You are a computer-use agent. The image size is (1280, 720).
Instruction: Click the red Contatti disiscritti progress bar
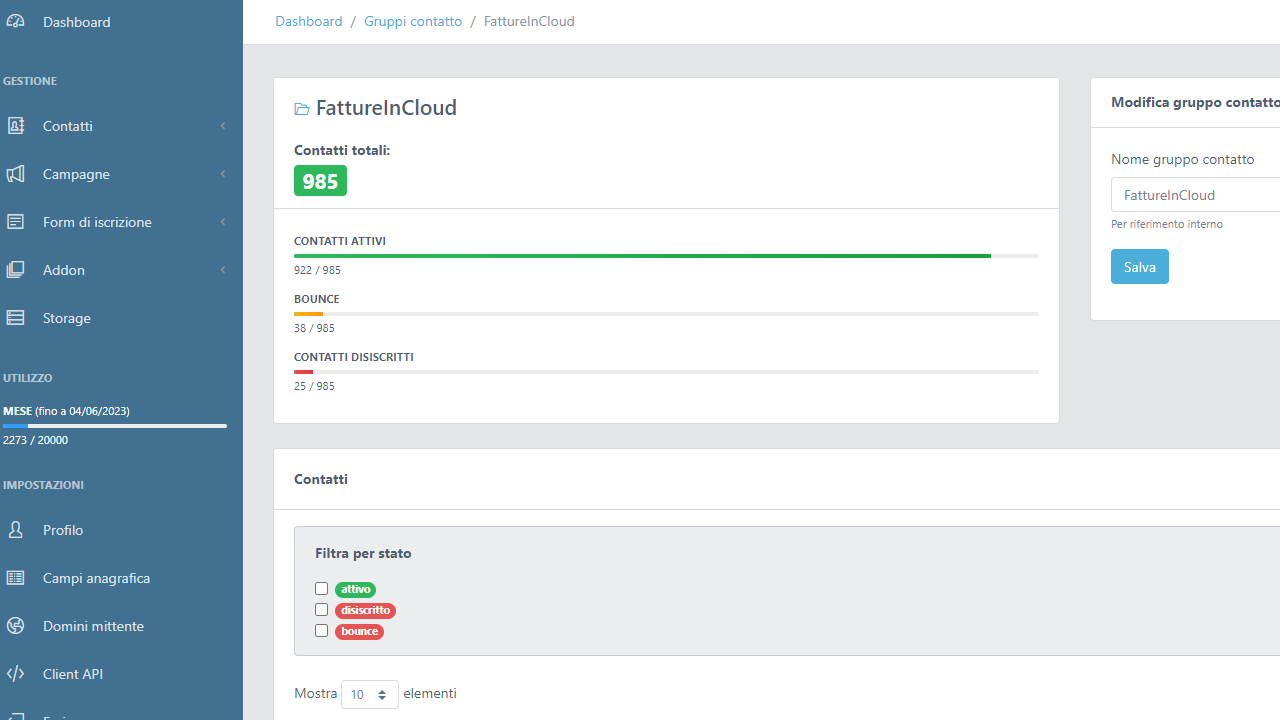tap(303, 372)
